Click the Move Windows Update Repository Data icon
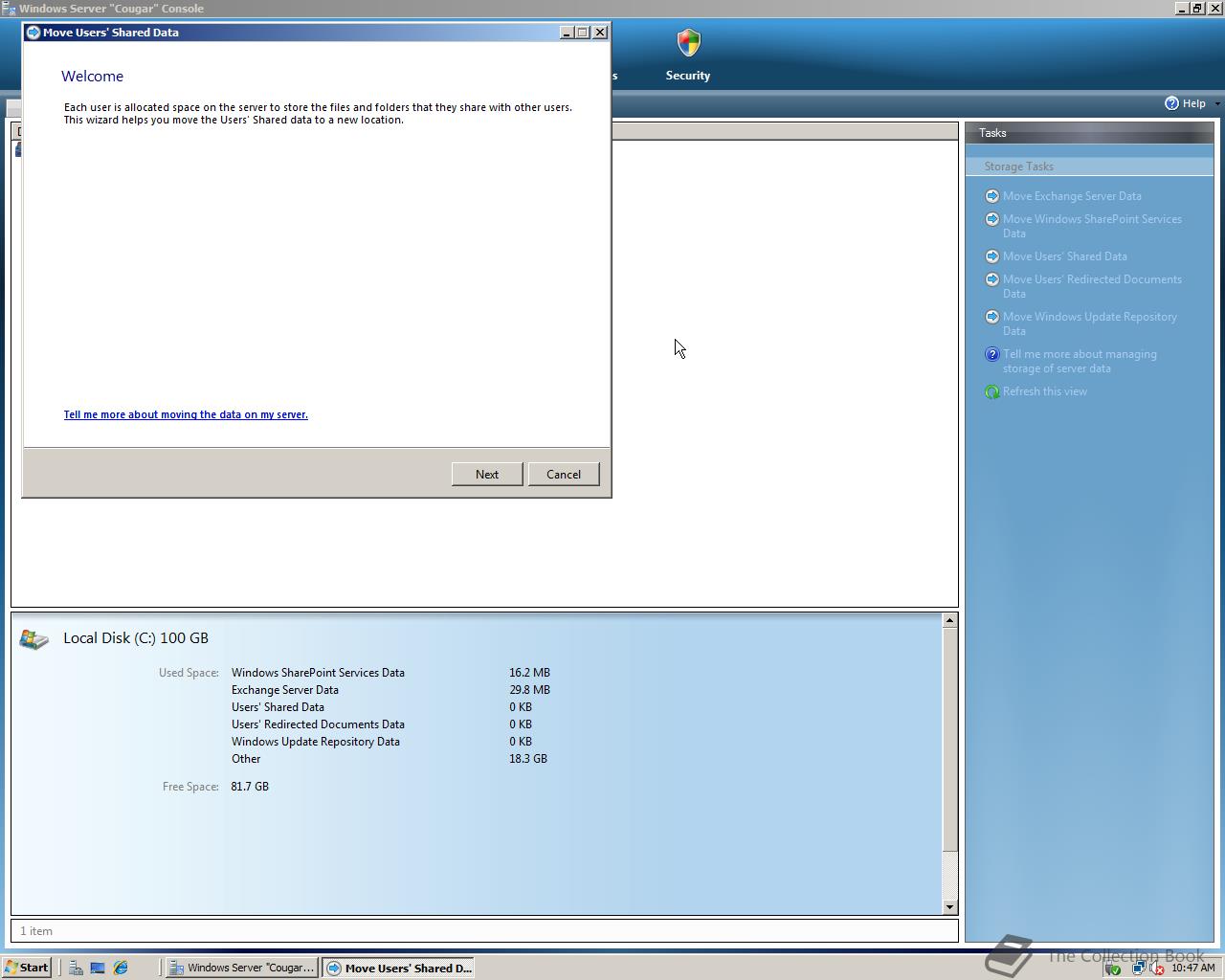This screenshot has height=980, width=1225. pos(992,317)
